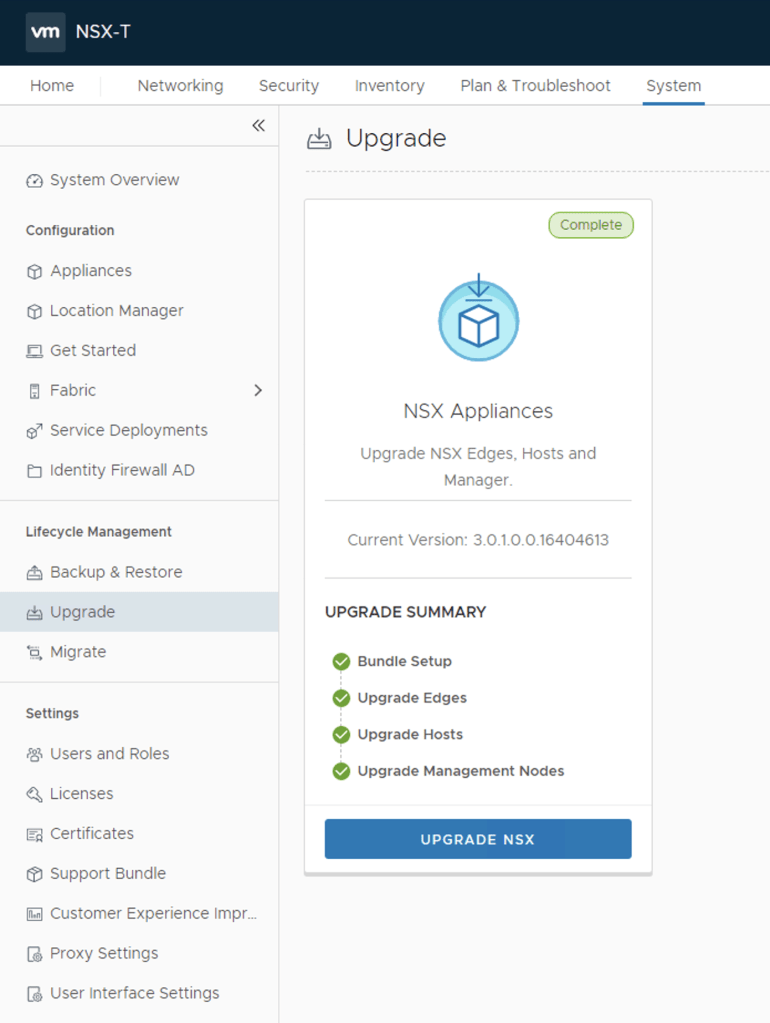Expand the Fabric submenu arrow
The height and width of the screenshot is (1023, 770).
[x=258, y=390]
